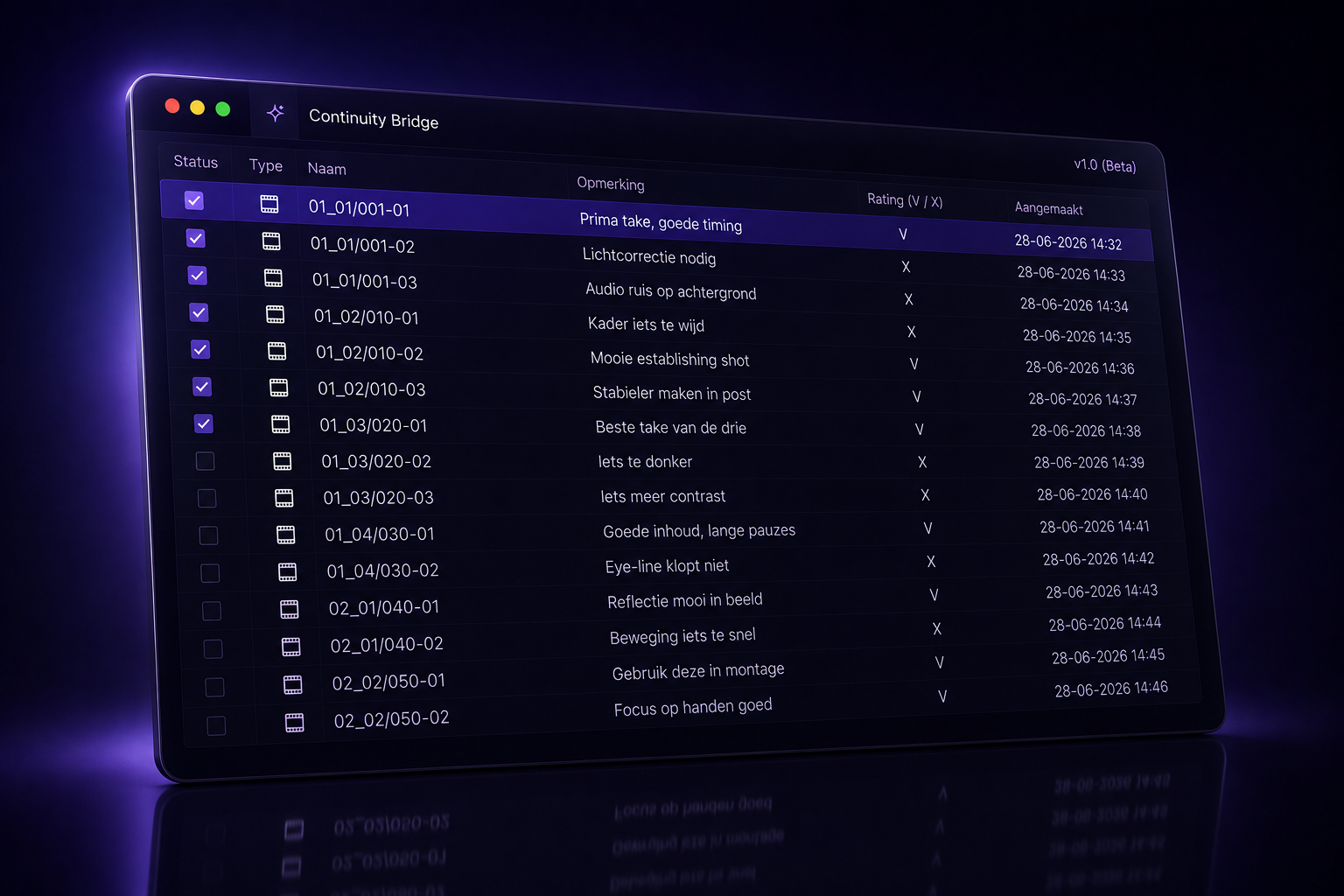Uncheck the status box for 01_02/010-02

tap(200, 349)
